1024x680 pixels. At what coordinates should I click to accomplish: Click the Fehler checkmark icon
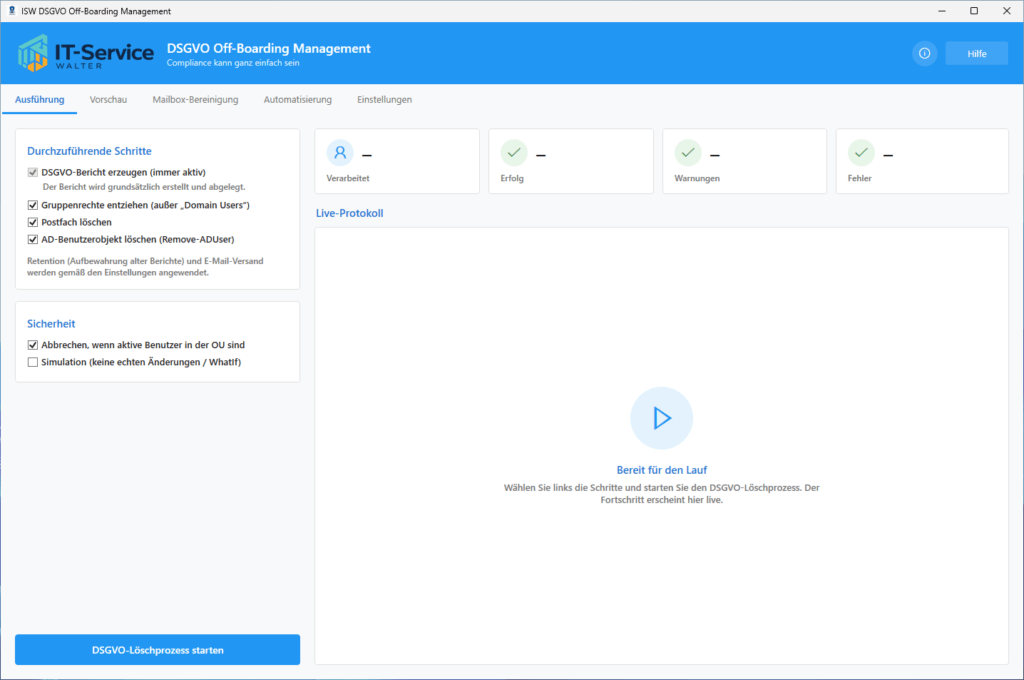(861, 153)
